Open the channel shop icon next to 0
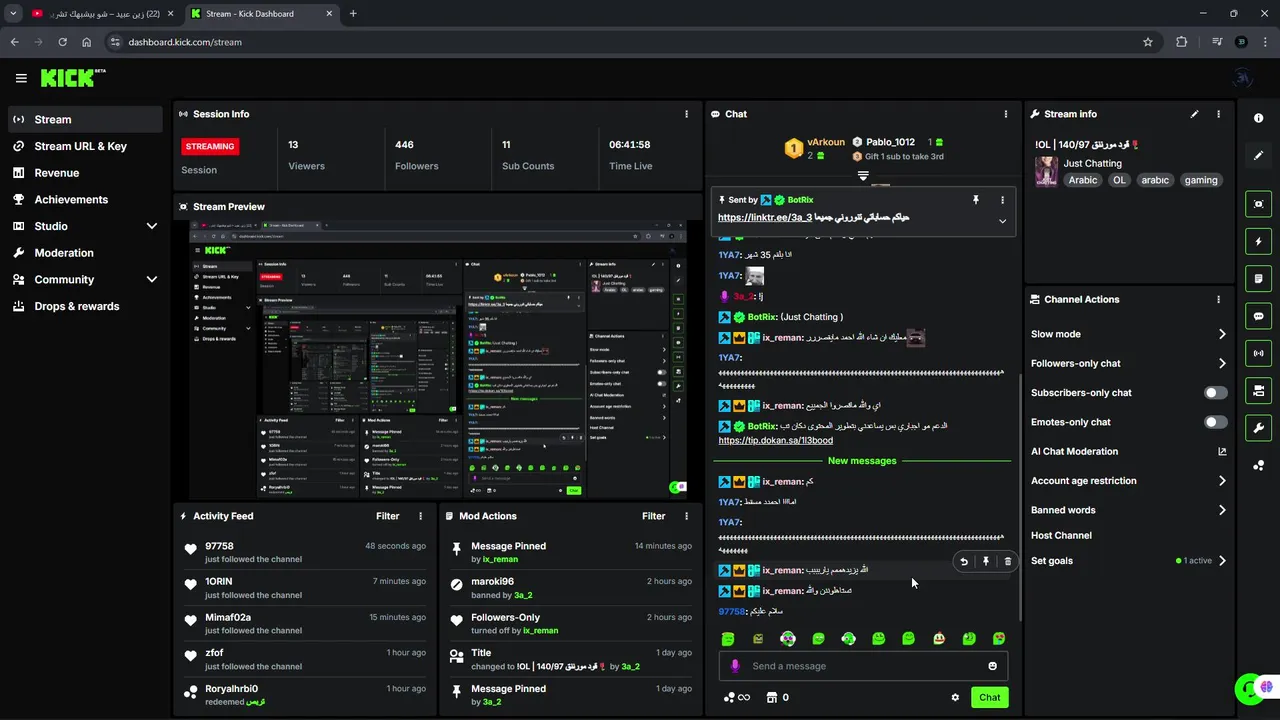1280x720 pixels. (771, 698)
